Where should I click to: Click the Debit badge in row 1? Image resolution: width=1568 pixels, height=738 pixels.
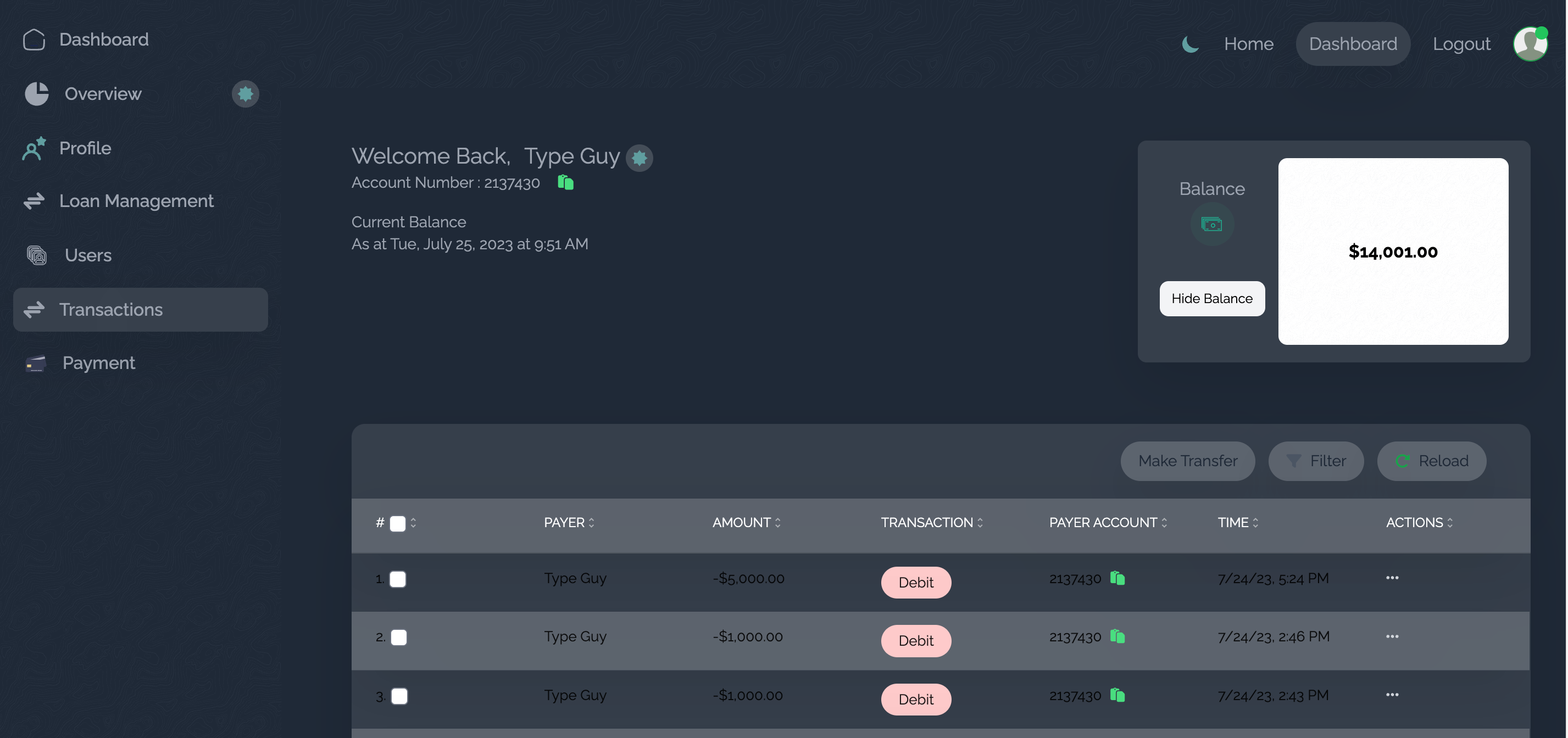pos(915,582)
